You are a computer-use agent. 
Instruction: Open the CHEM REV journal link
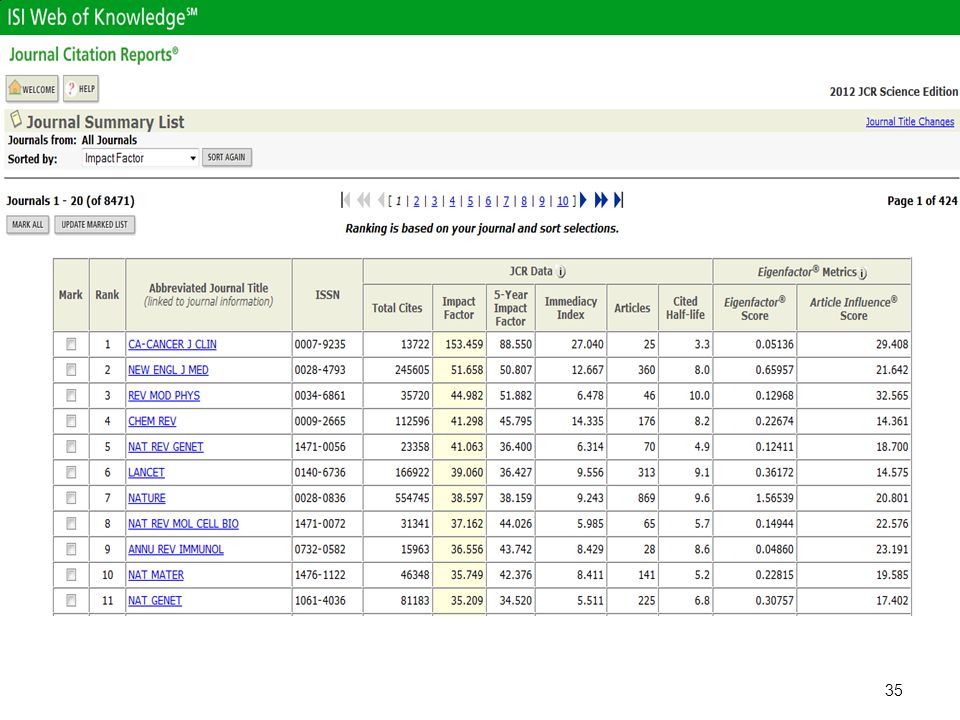click(x=152, y=422)
